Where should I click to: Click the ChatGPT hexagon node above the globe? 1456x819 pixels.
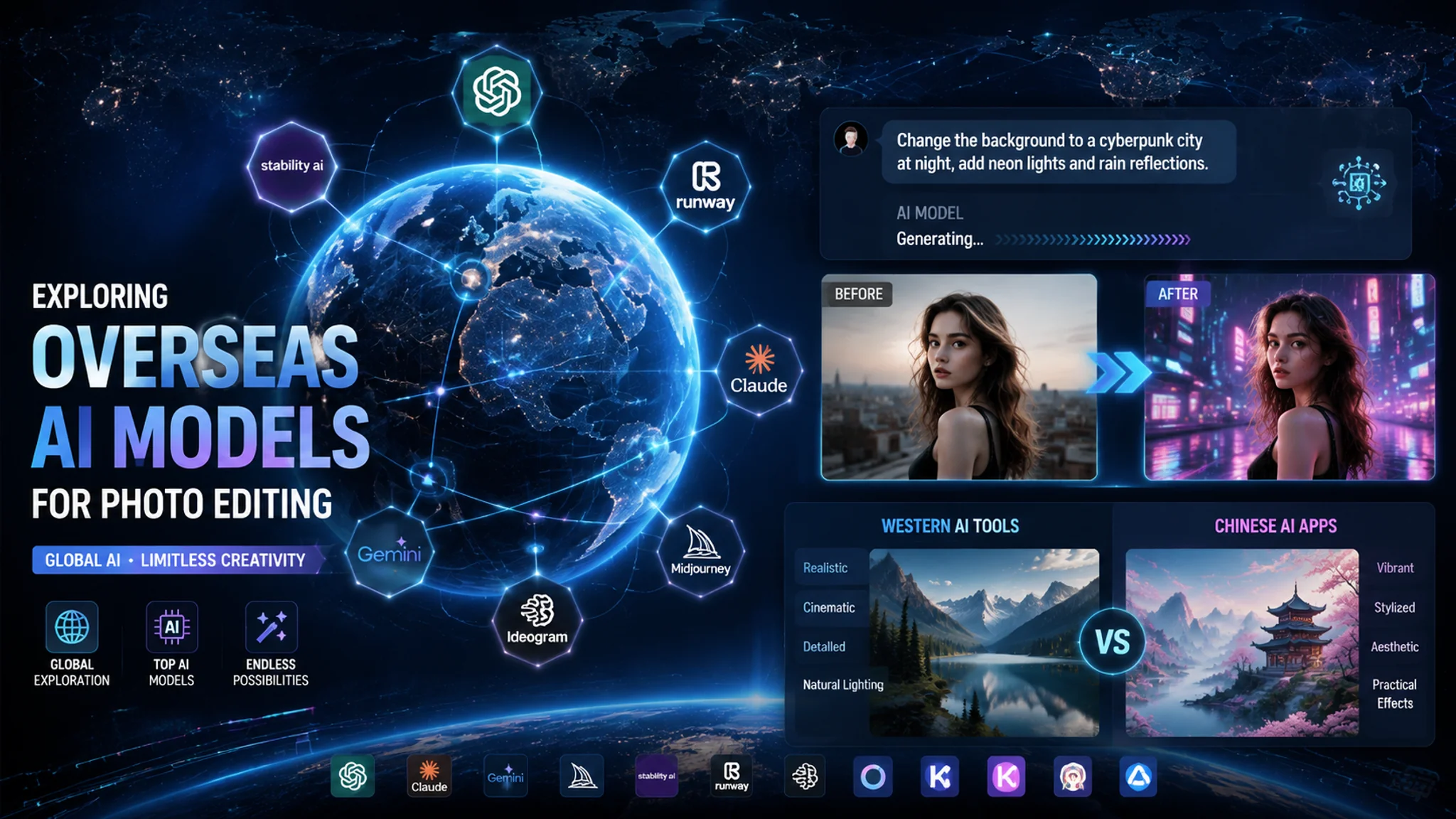click(x=497, y=92)
